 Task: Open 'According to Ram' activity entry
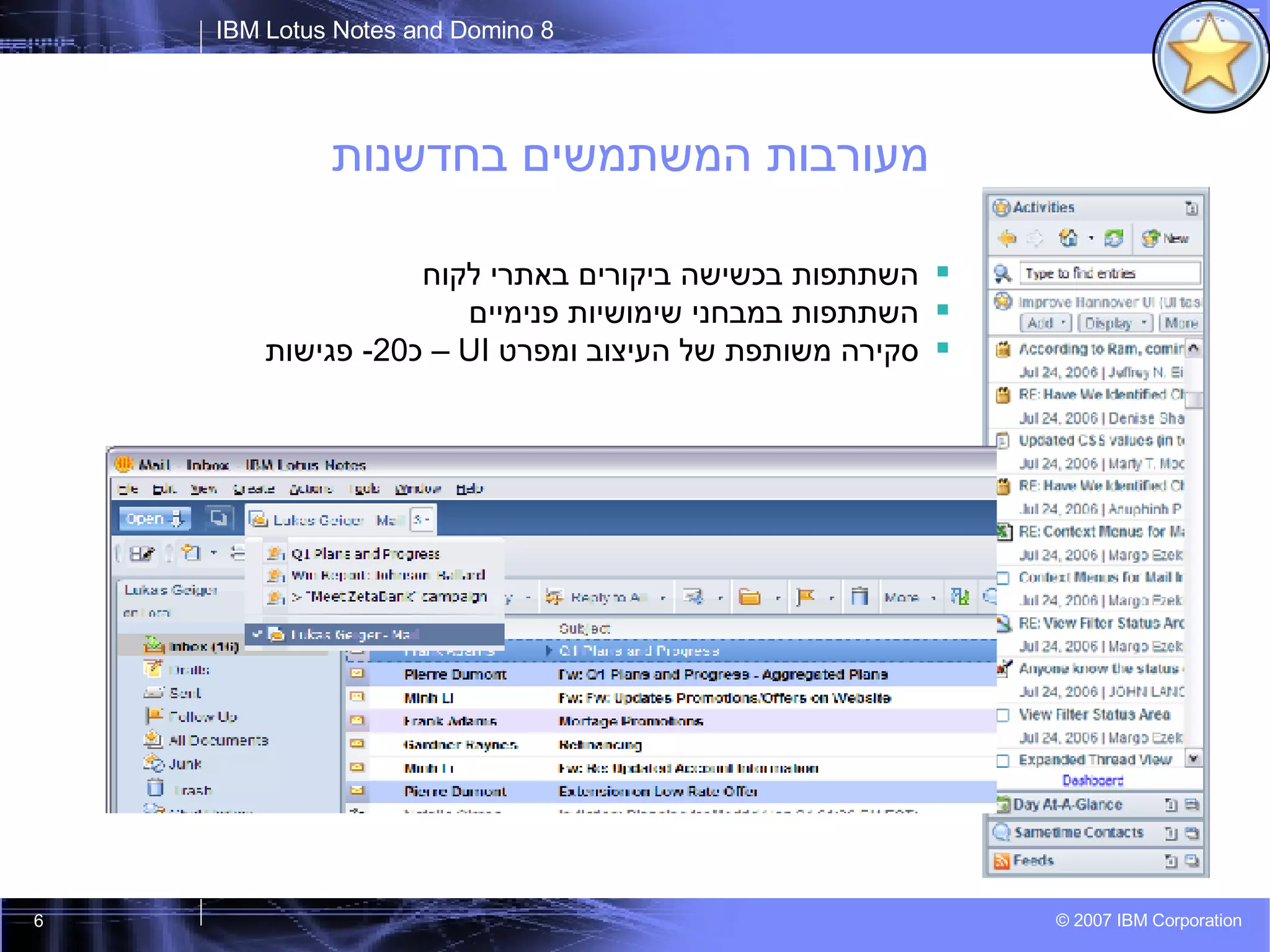coord(1101,349)
